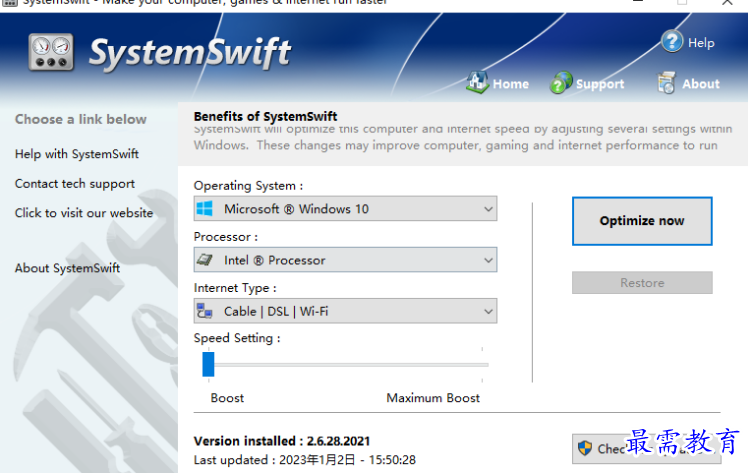Click the Maximum Boost label

[x=433, y=398]
